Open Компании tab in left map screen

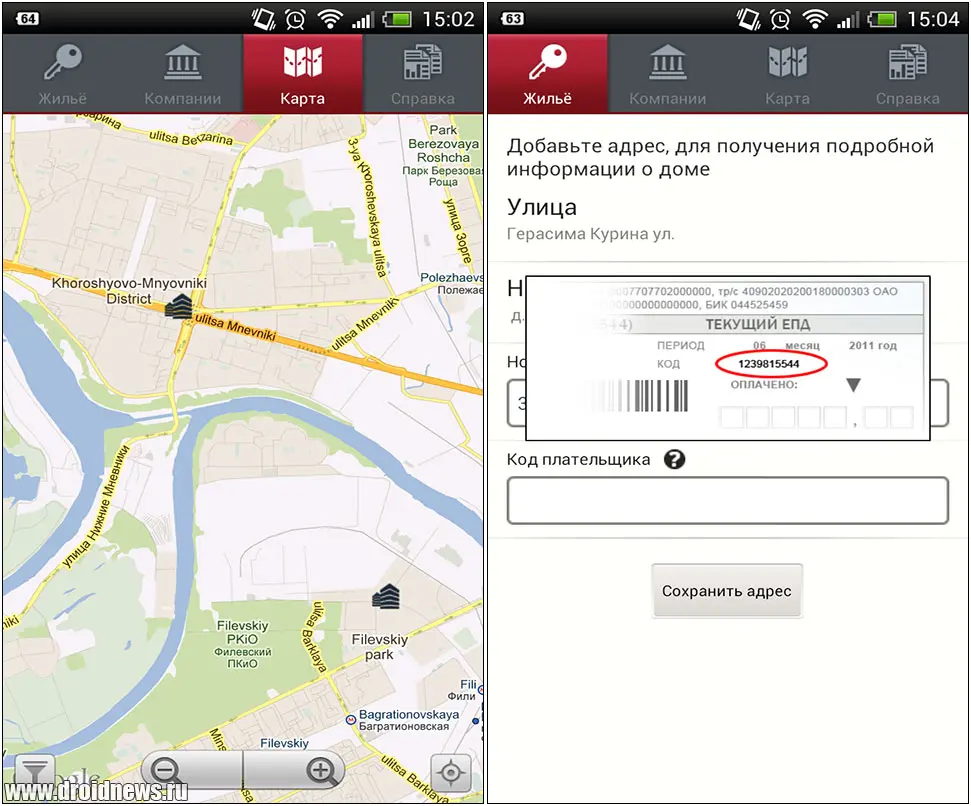183,74
